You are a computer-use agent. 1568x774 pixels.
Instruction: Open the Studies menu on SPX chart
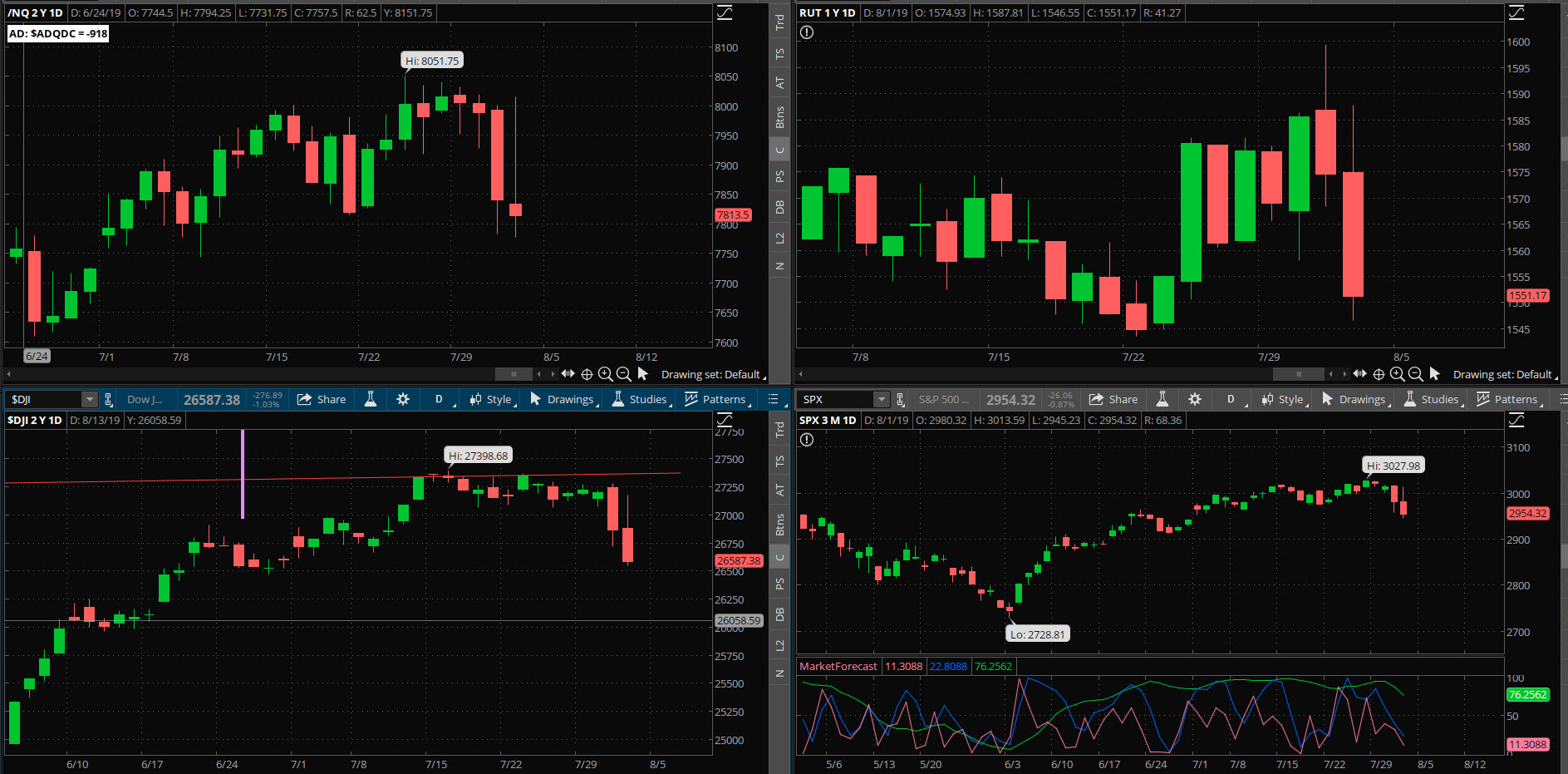click(1433, 399)
